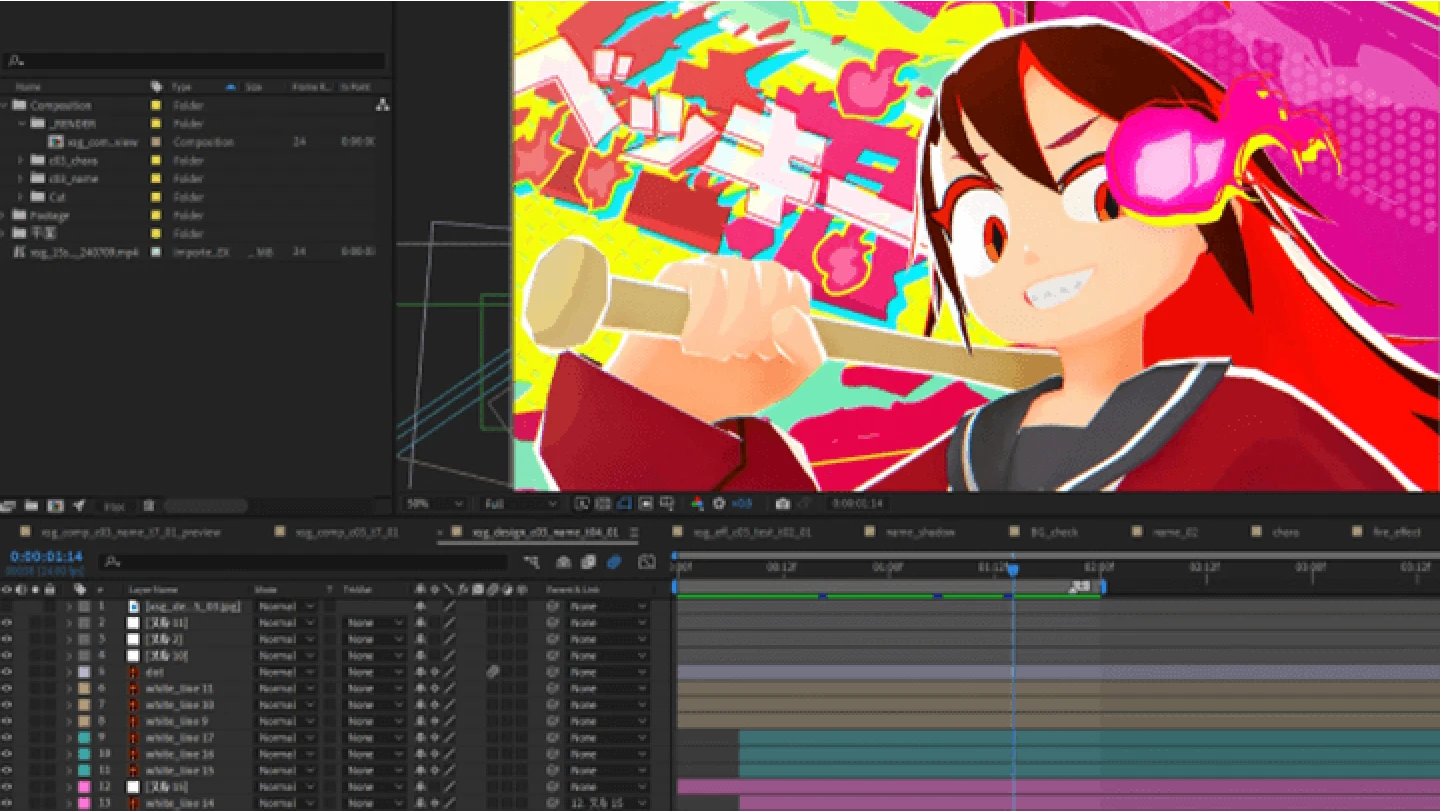Viewport: 1440px width, 811px height.
Task: Click the xsg_com composition icon in Project
Action: (56, 142)
